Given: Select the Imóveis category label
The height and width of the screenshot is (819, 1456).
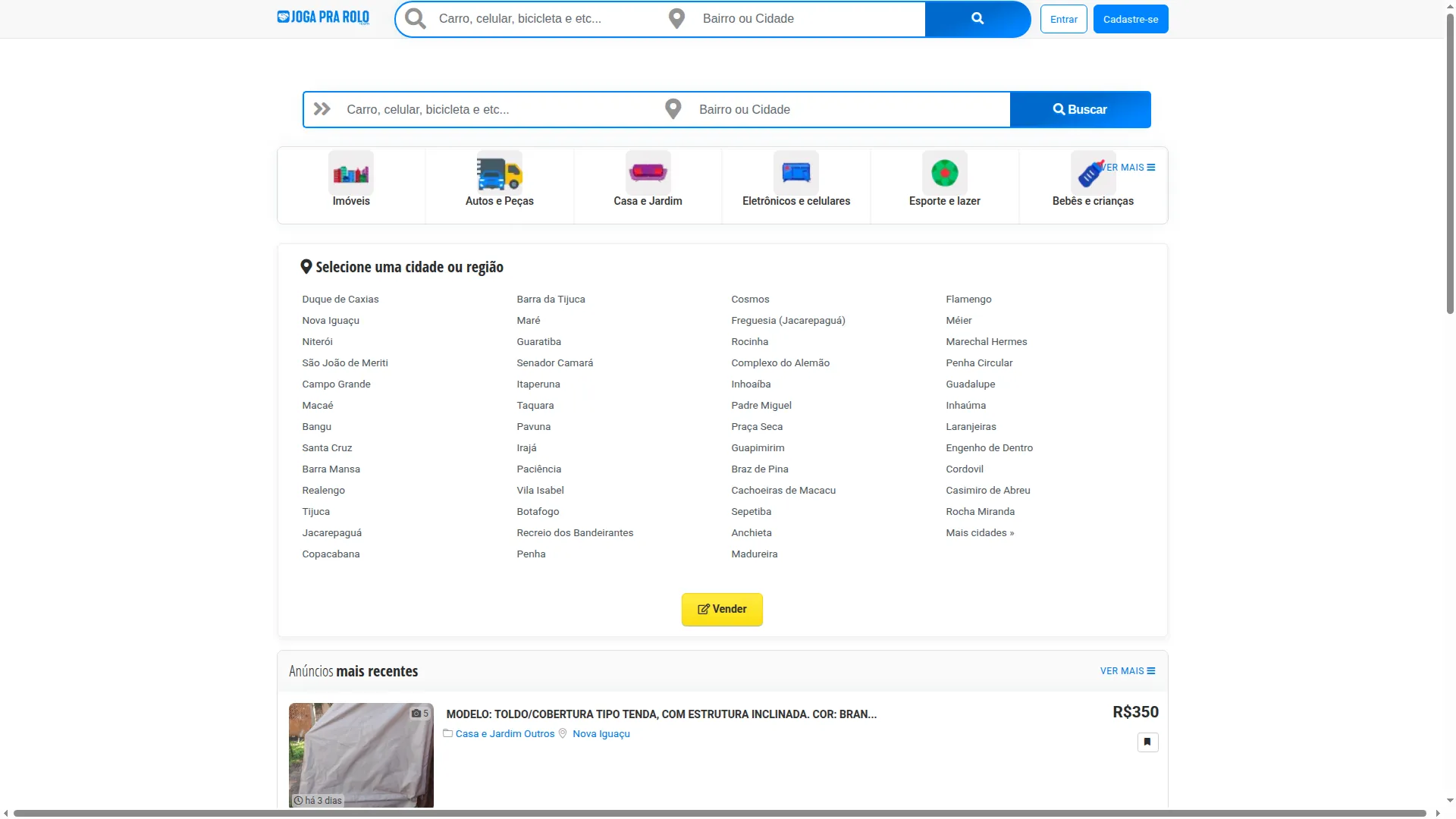Looking at the screenshot, I should coord(351,201).
